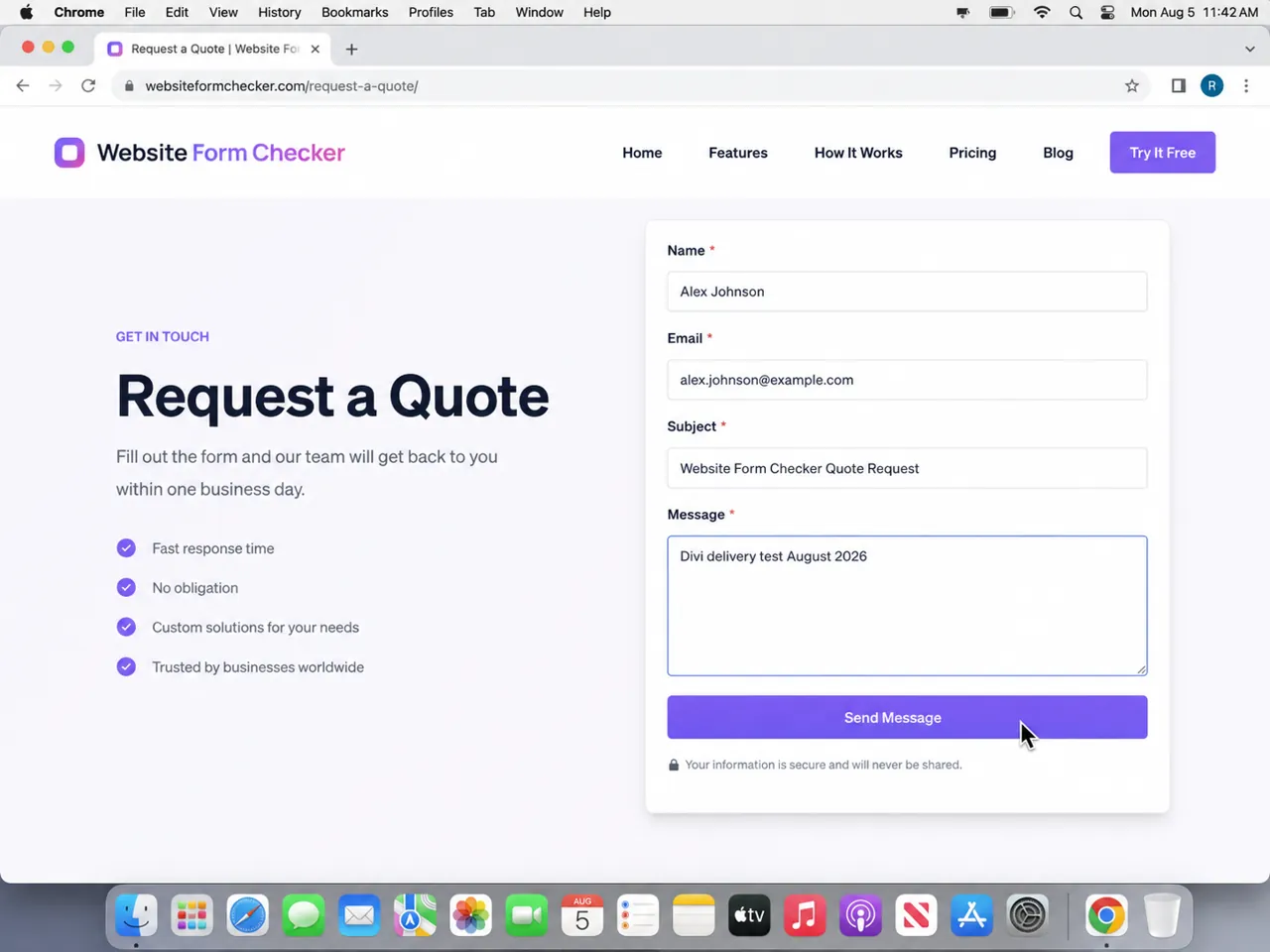Open the Profiles menu

pos(431,13)
